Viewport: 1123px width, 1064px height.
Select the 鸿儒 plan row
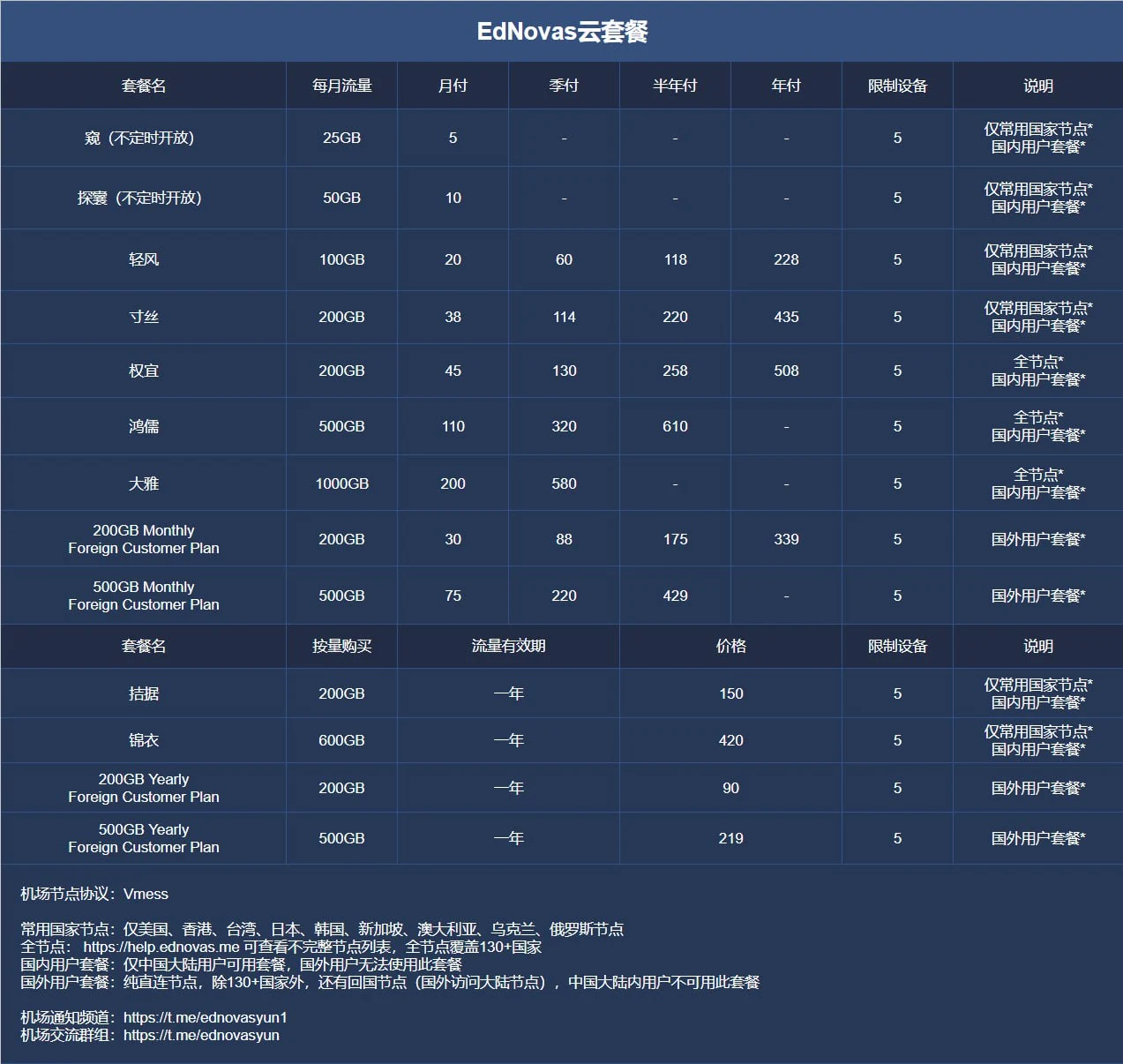point(144,426)
